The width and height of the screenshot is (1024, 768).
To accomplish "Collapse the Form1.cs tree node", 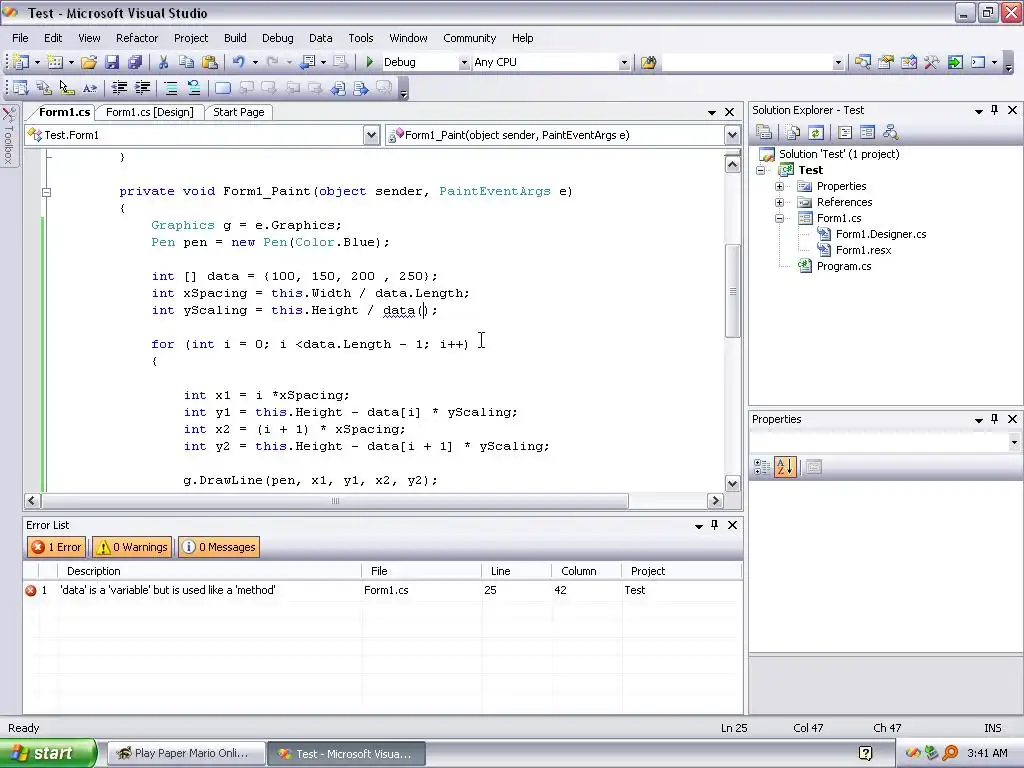I will tap(779, 218).
